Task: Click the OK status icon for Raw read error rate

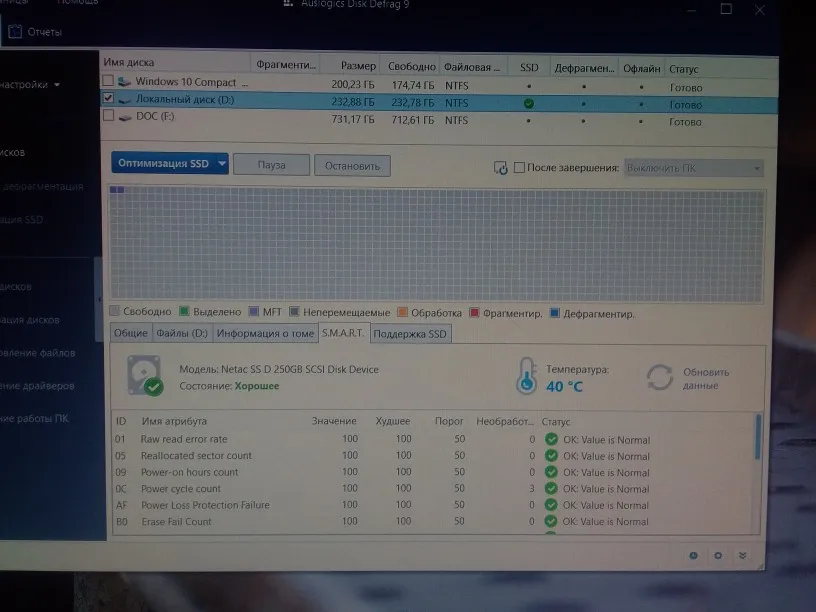Action: click(x=551, y=439)
